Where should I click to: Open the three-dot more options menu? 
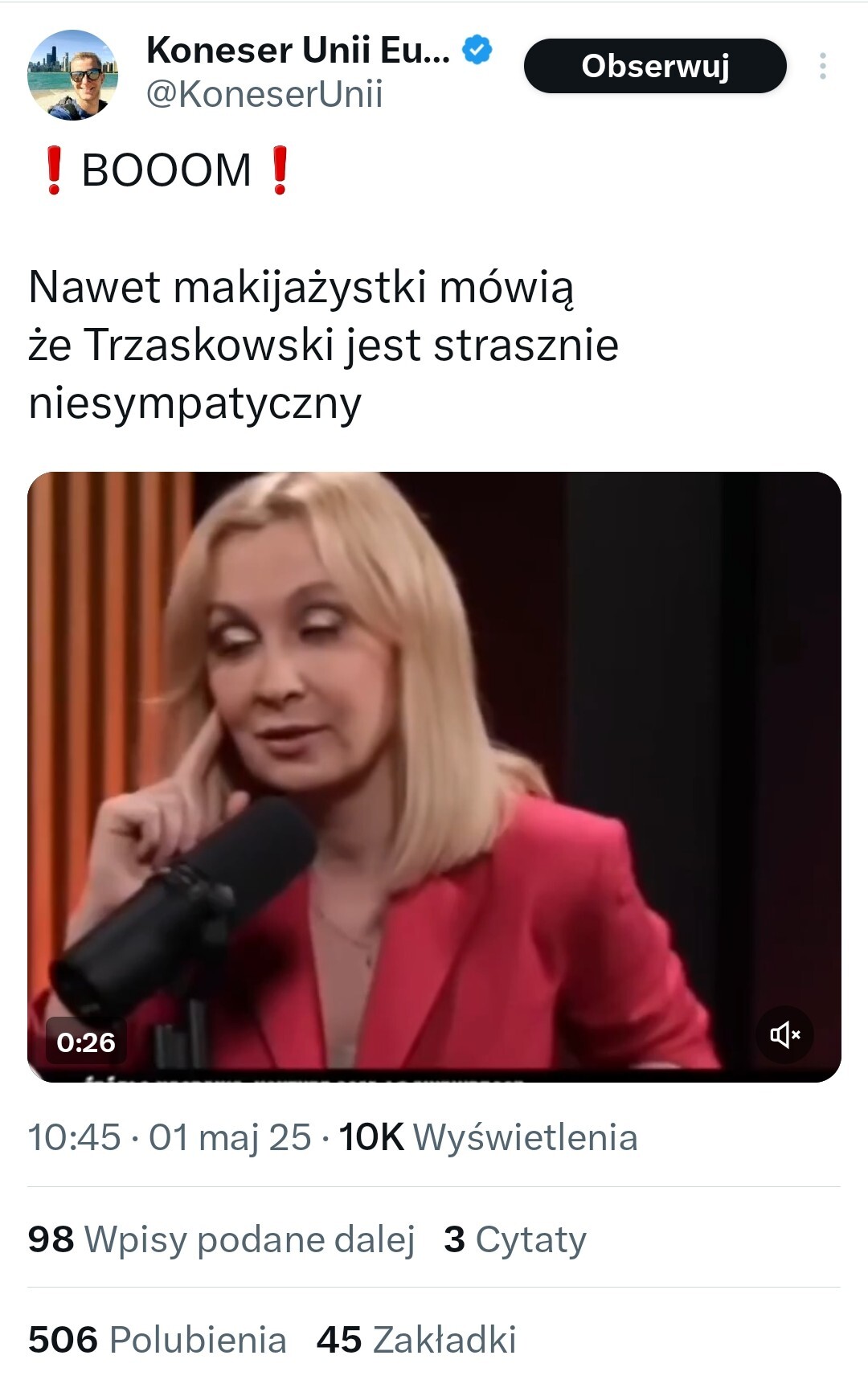coord(822,66)
